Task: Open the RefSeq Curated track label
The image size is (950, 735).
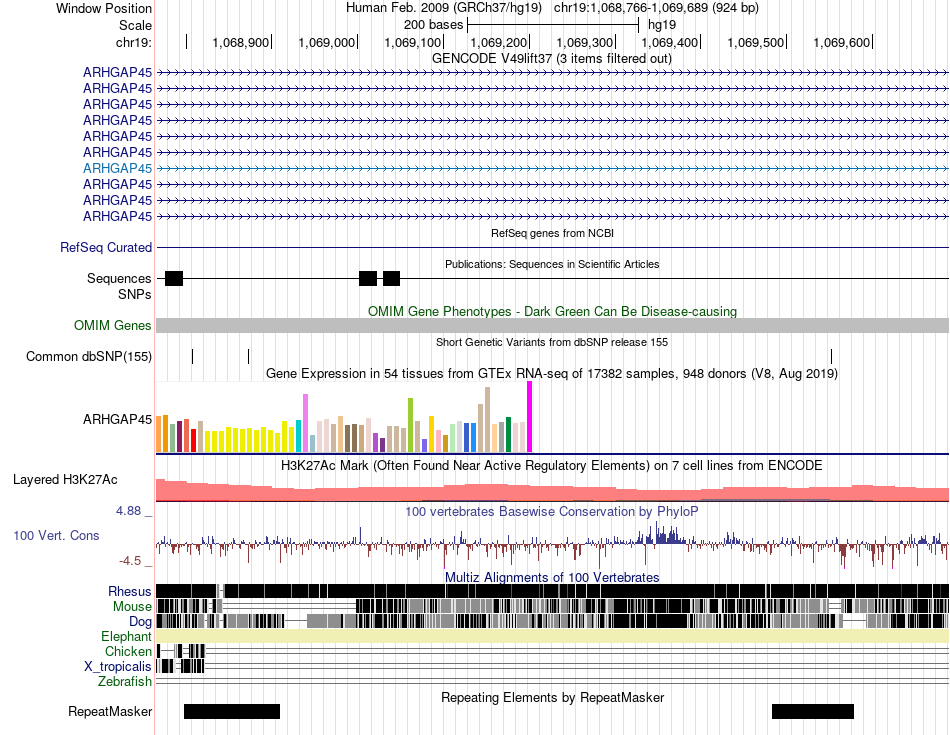Action: point(106,248)
